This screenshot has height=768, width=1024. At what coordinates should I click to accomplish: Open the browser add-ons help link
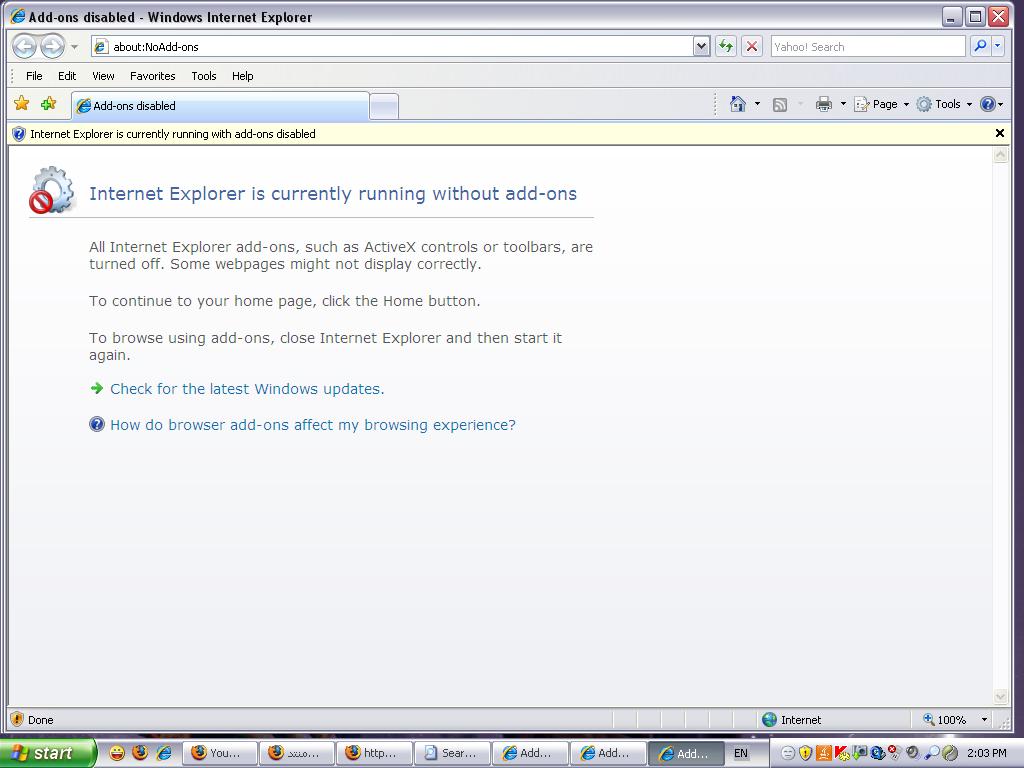click(313, 425)
